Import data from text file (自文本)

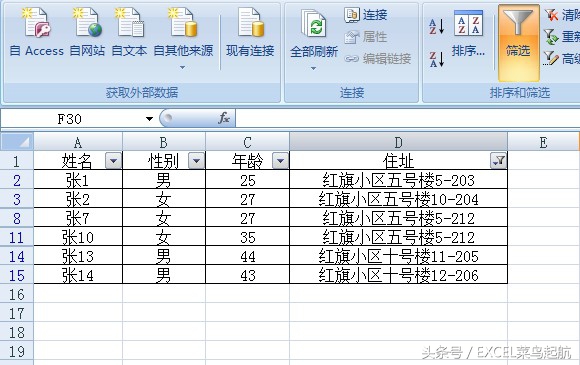pos(129,33)
